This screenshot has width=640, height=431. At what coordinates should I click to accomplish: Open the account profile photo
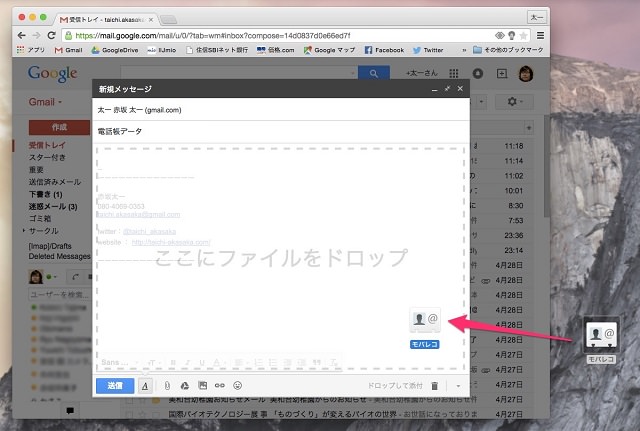(526, 73)
